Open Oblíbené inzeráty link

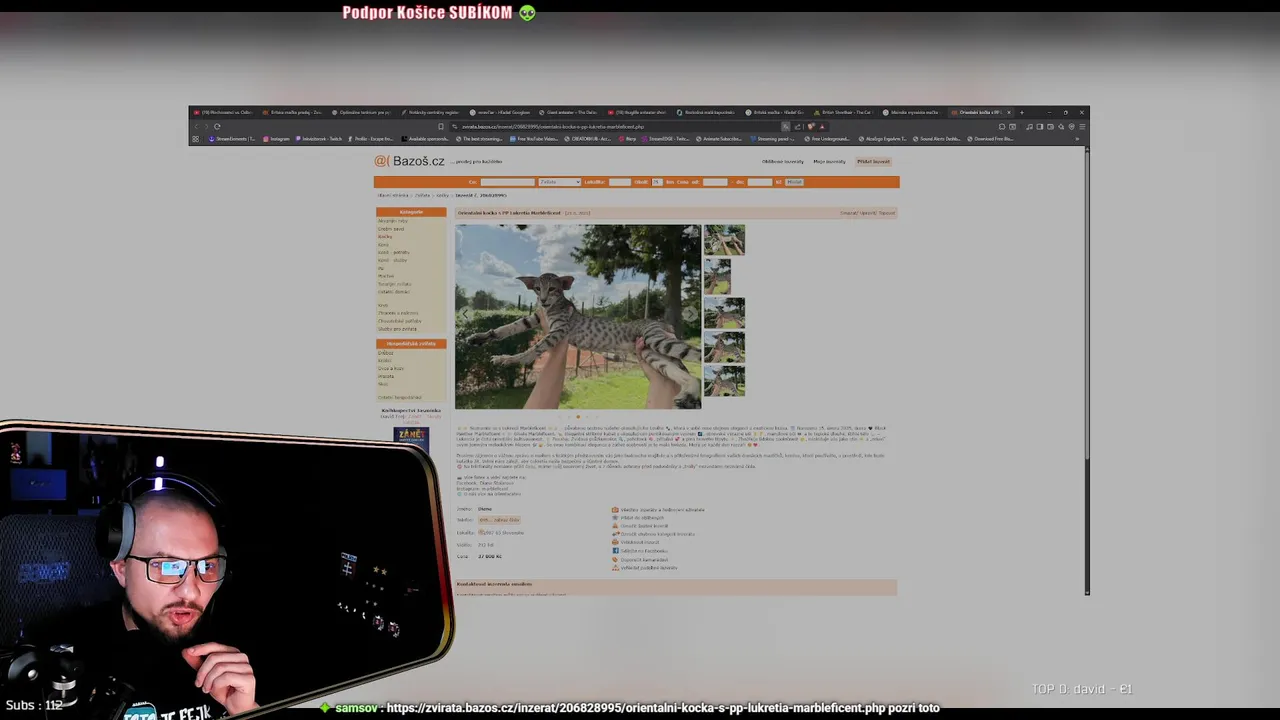783,161
